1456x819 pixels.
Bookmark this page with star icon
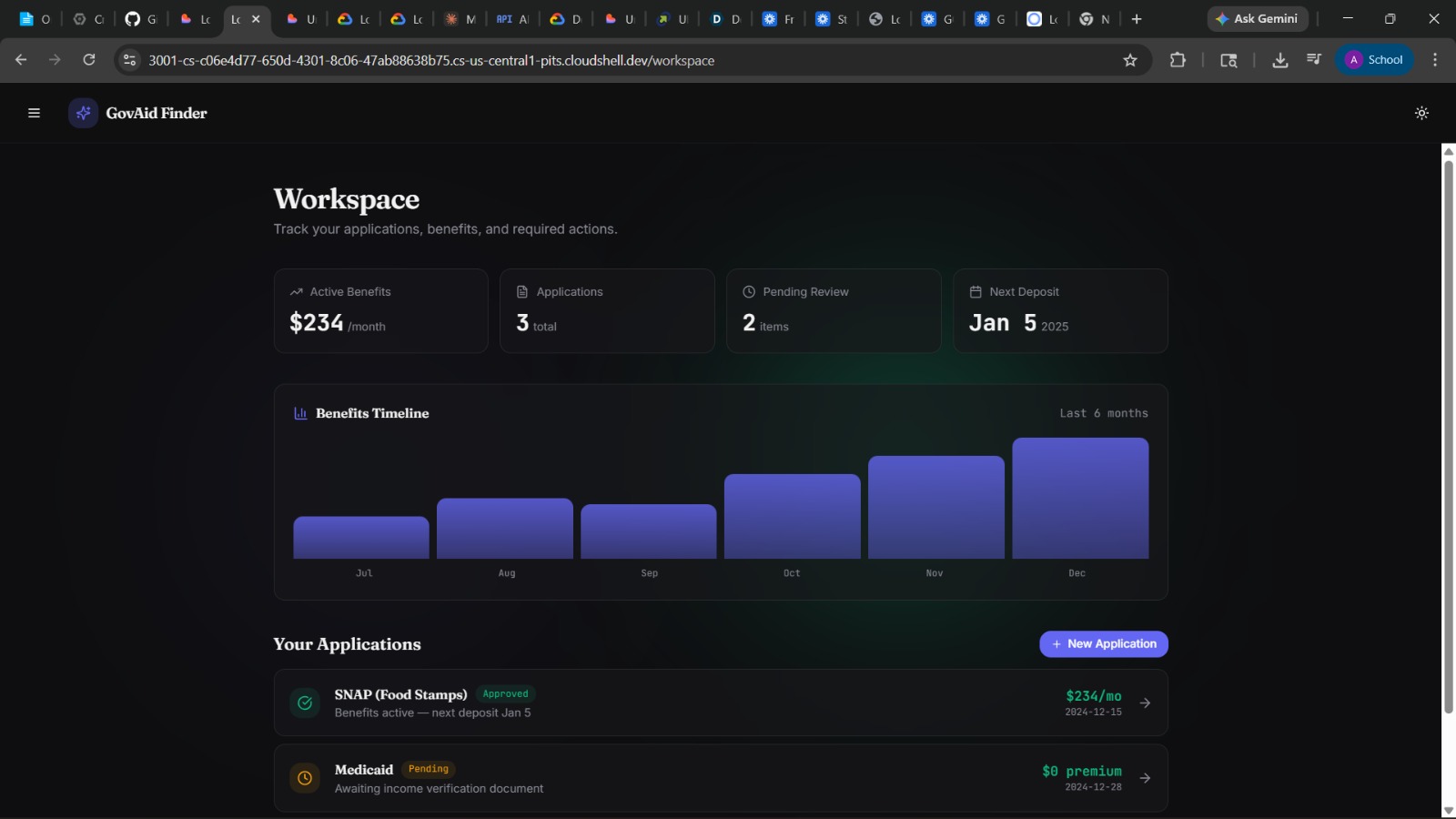tap(1130, 60)
